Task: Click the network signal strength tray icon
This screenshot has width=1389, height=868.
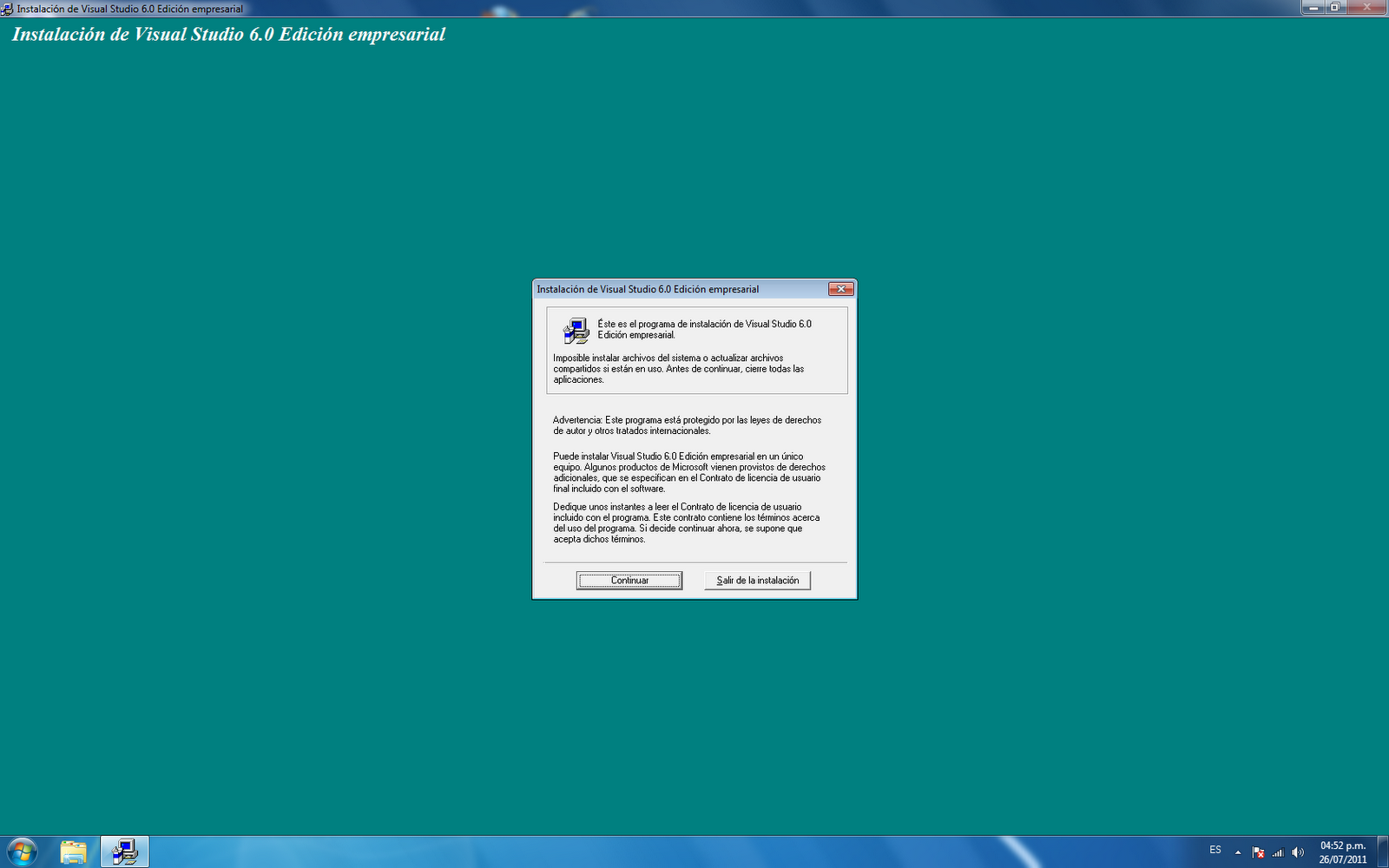Action: tap(1278, 852)
